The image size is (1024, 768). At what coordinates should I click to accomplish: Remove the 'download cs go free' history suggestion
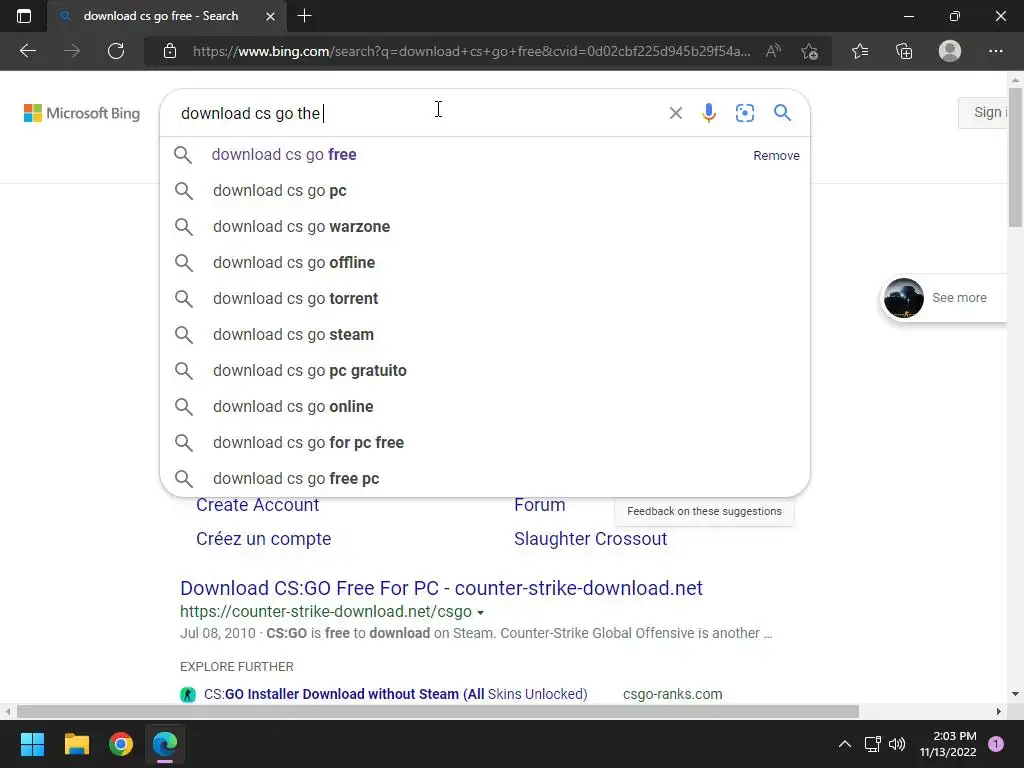(776, 155)
